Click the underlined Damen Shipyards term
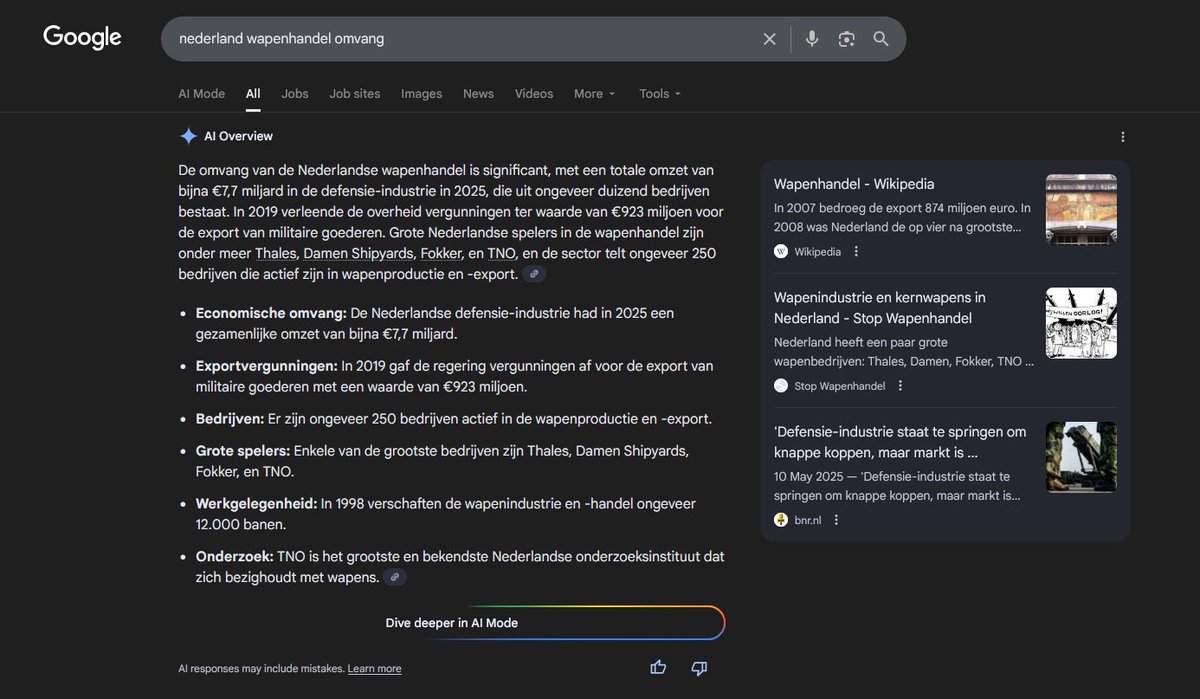Screen dimensions: 1200x699 coord(358,254)
